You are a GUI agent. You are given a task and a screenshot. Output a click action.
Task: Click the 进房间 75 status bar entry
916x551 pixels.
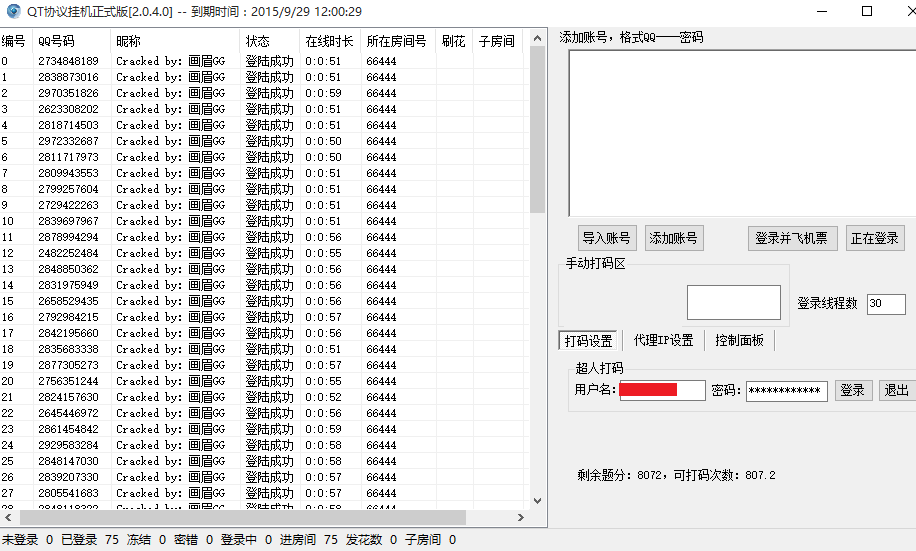click(x=308, y=540)
